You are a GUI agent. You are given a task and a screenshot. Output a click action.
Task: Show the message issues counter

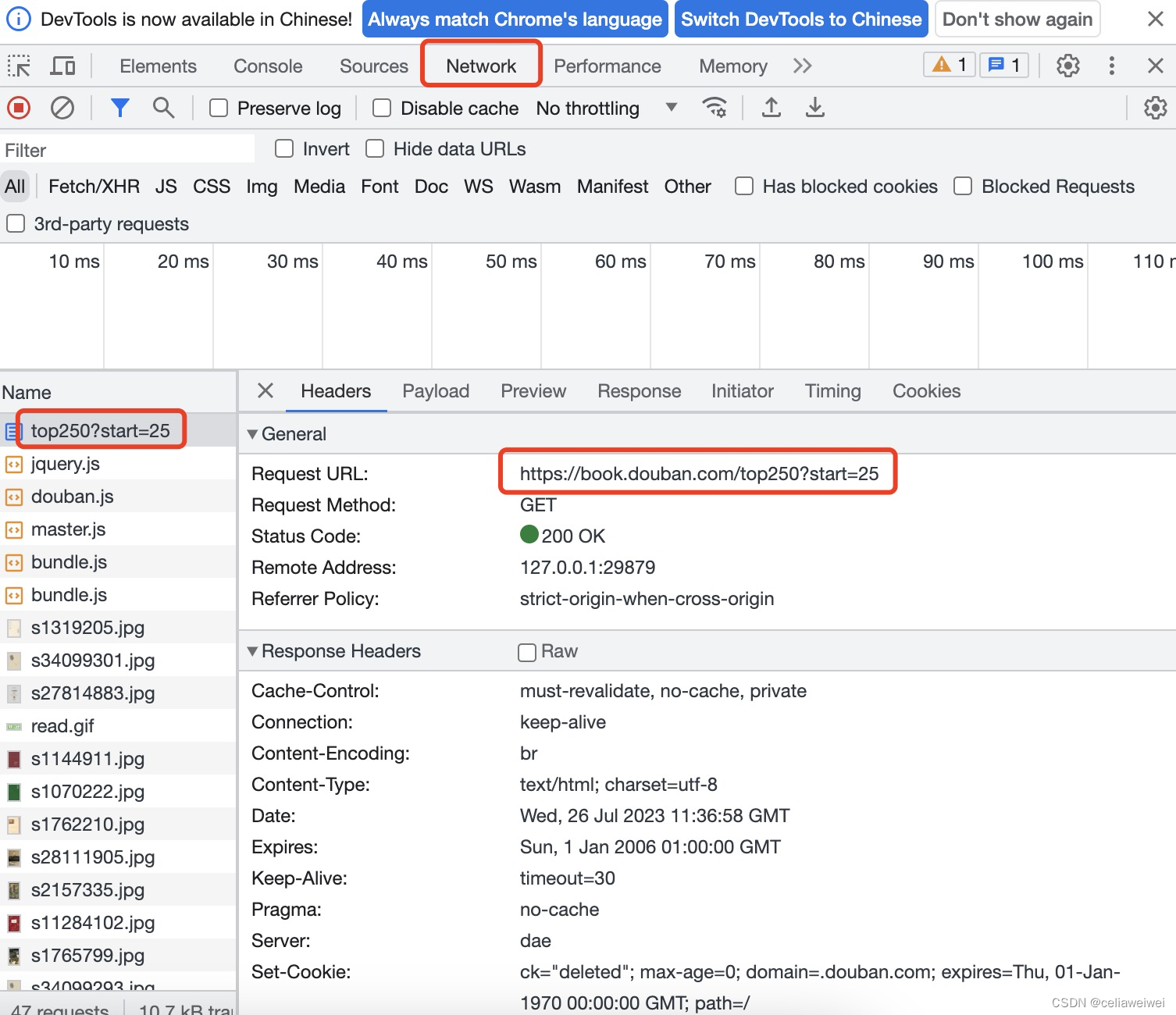coord(1004,66)
